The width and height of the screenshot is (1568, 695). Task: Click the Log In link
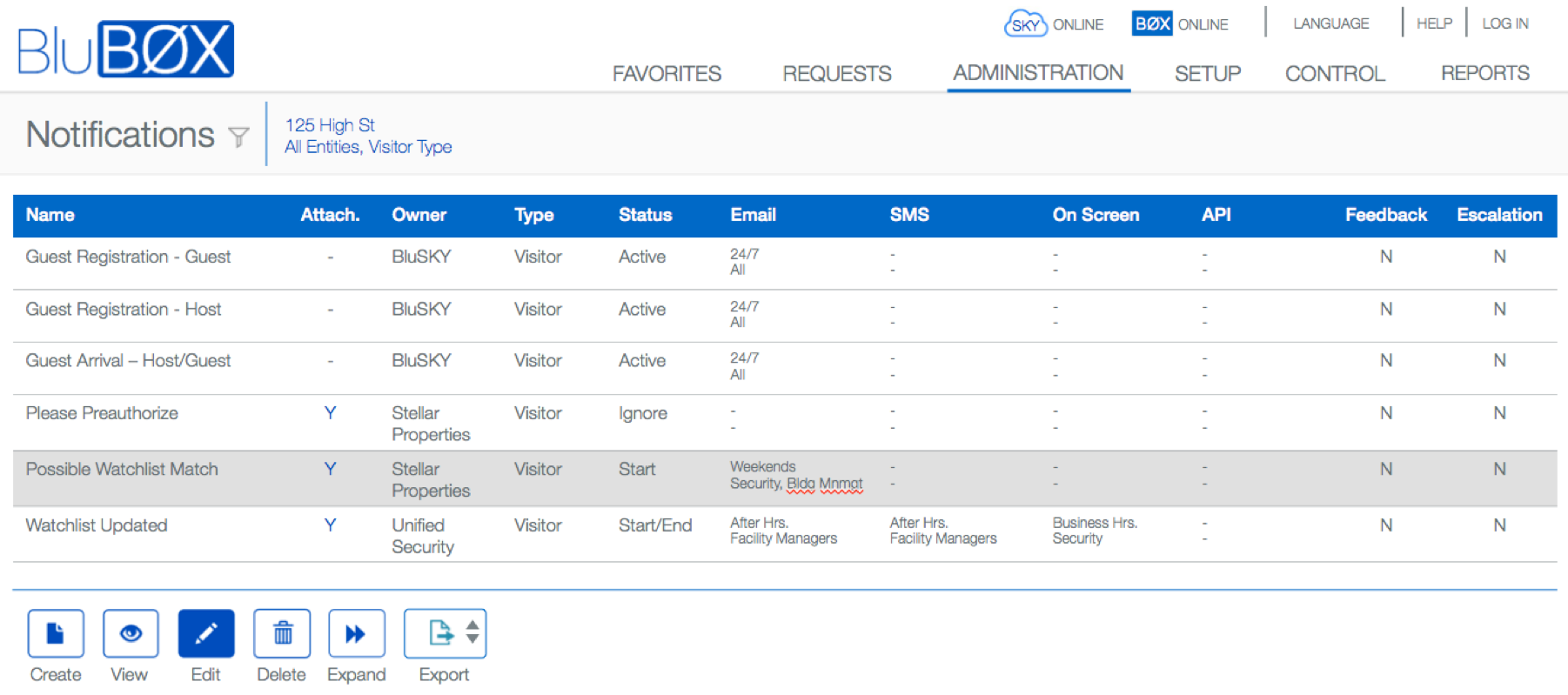(1504, 23)
